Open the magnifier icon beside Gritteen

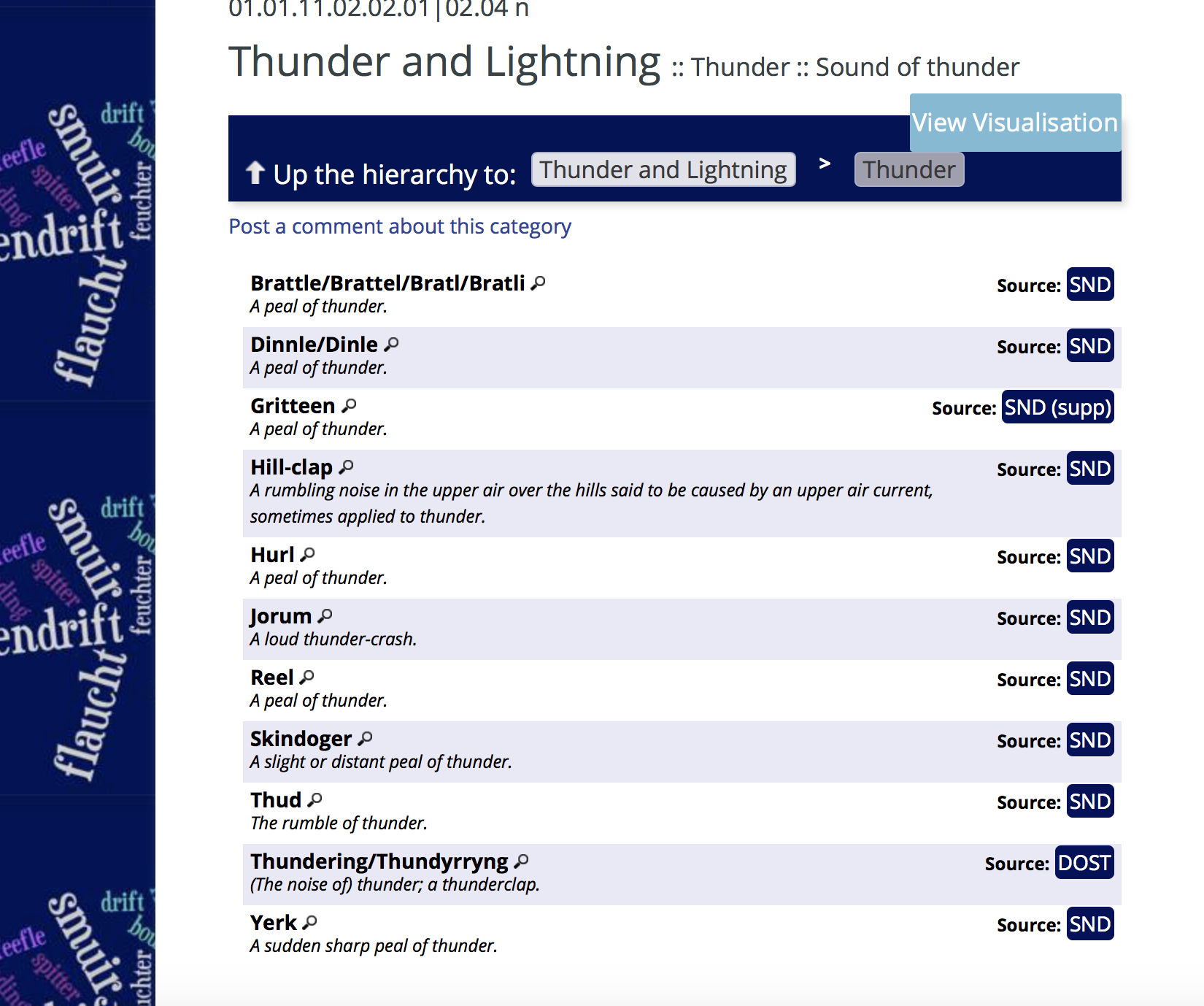click(350, 406)
